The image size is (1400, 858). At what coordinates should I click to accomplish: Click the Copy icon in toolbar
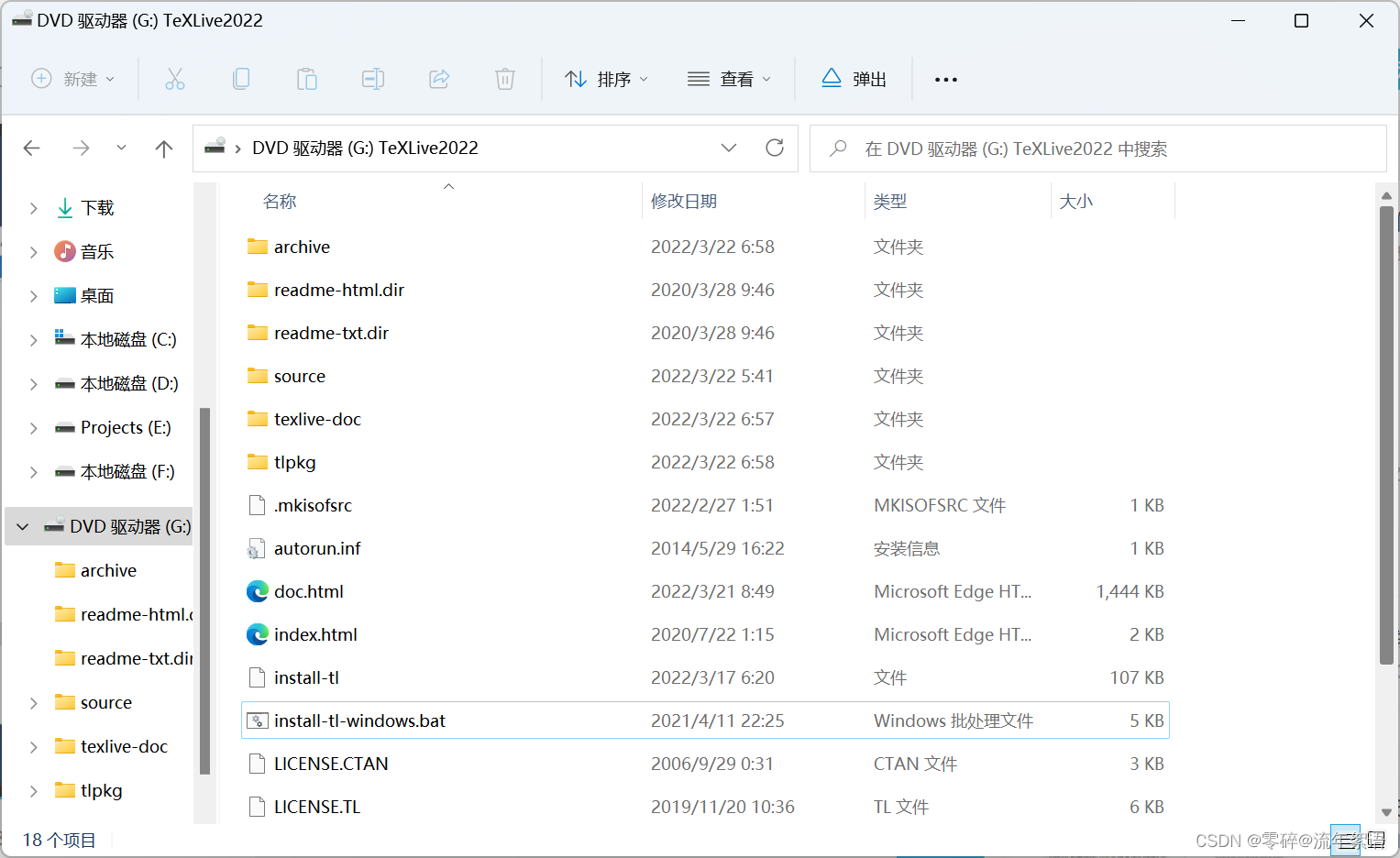[241, 79]
